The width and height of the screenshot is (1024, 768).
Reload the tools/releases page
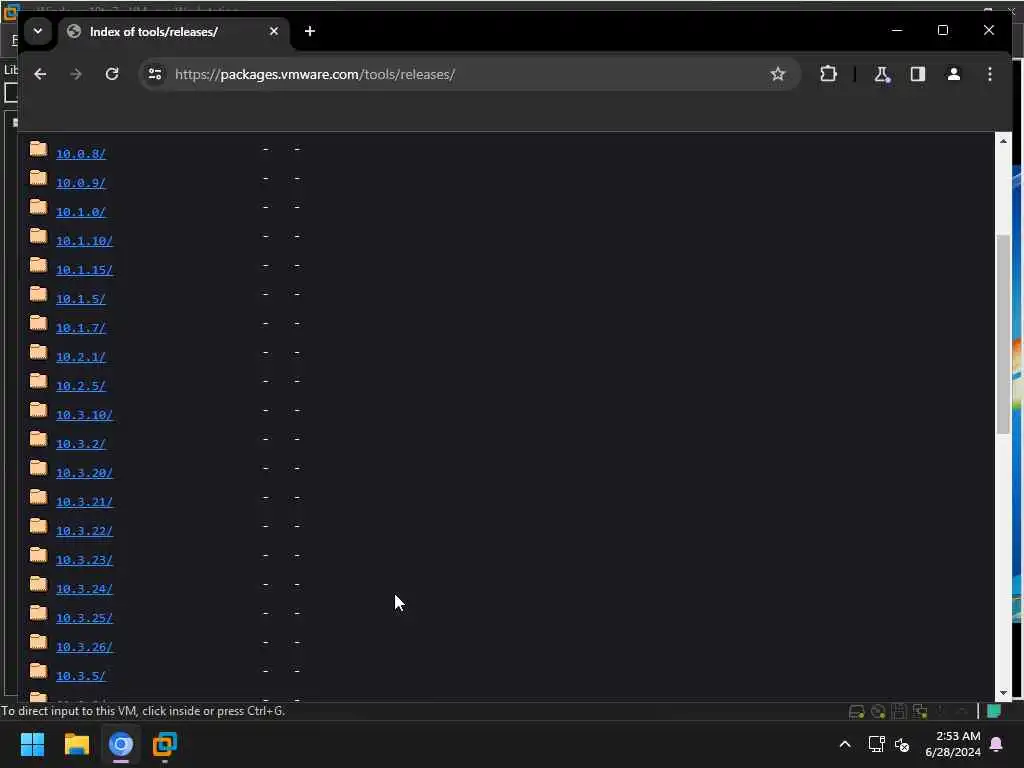(112, 74)
